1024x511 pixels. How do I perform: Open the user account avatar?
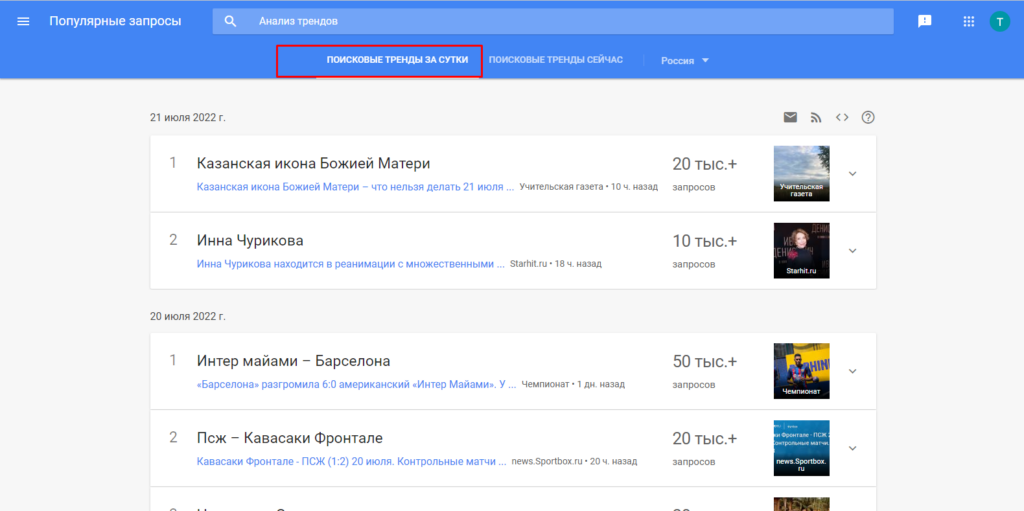[x=1000, y=21]
